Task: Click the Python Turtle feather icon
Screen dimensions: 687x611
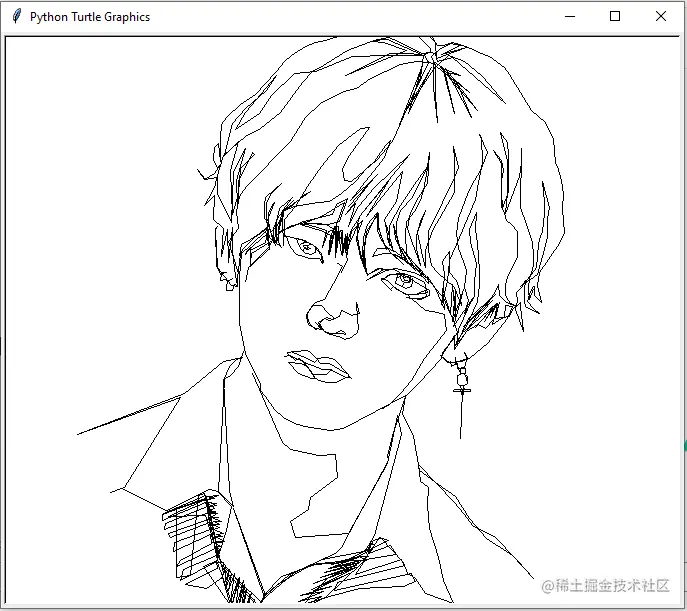Action: [16, 17]
